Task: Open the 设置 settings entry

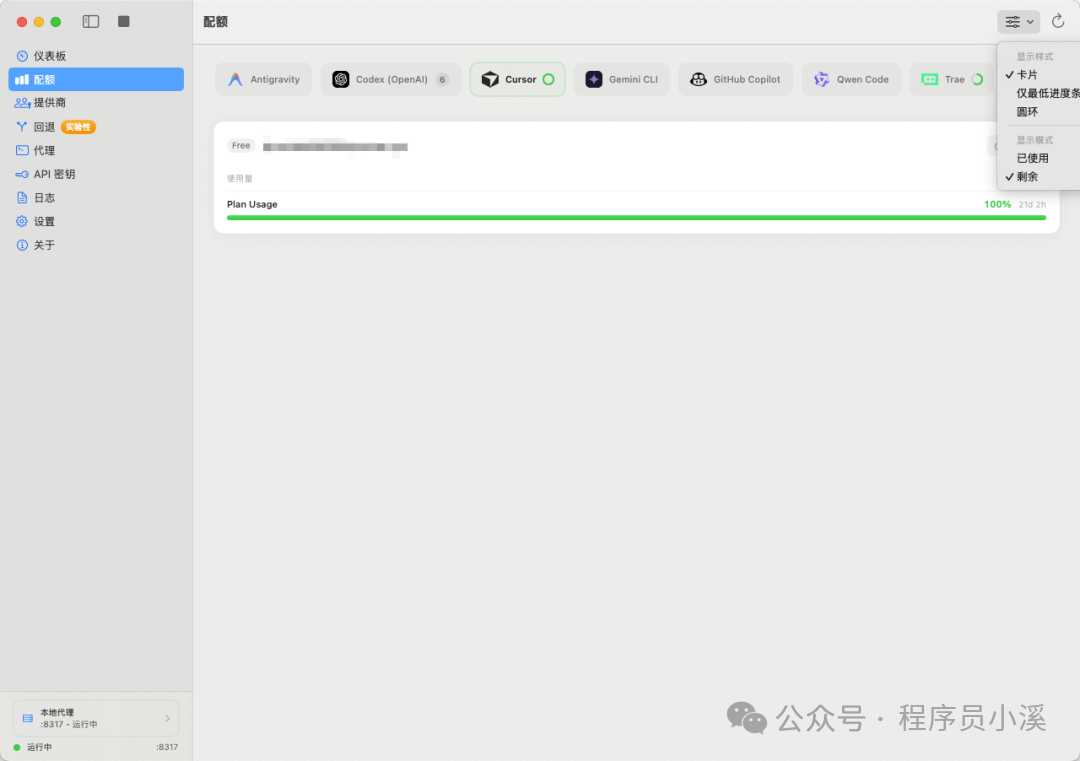Action: coord(96,221)
